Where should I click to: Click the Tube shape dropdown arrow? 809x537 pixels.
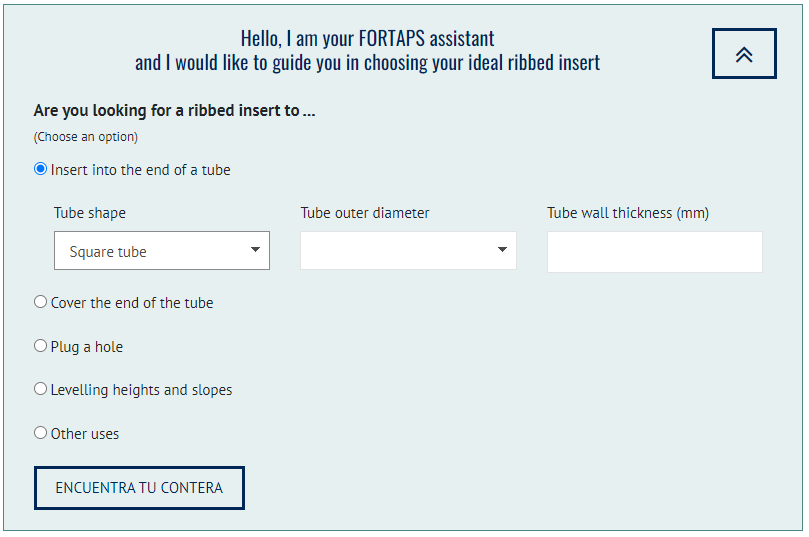[255, 250]
